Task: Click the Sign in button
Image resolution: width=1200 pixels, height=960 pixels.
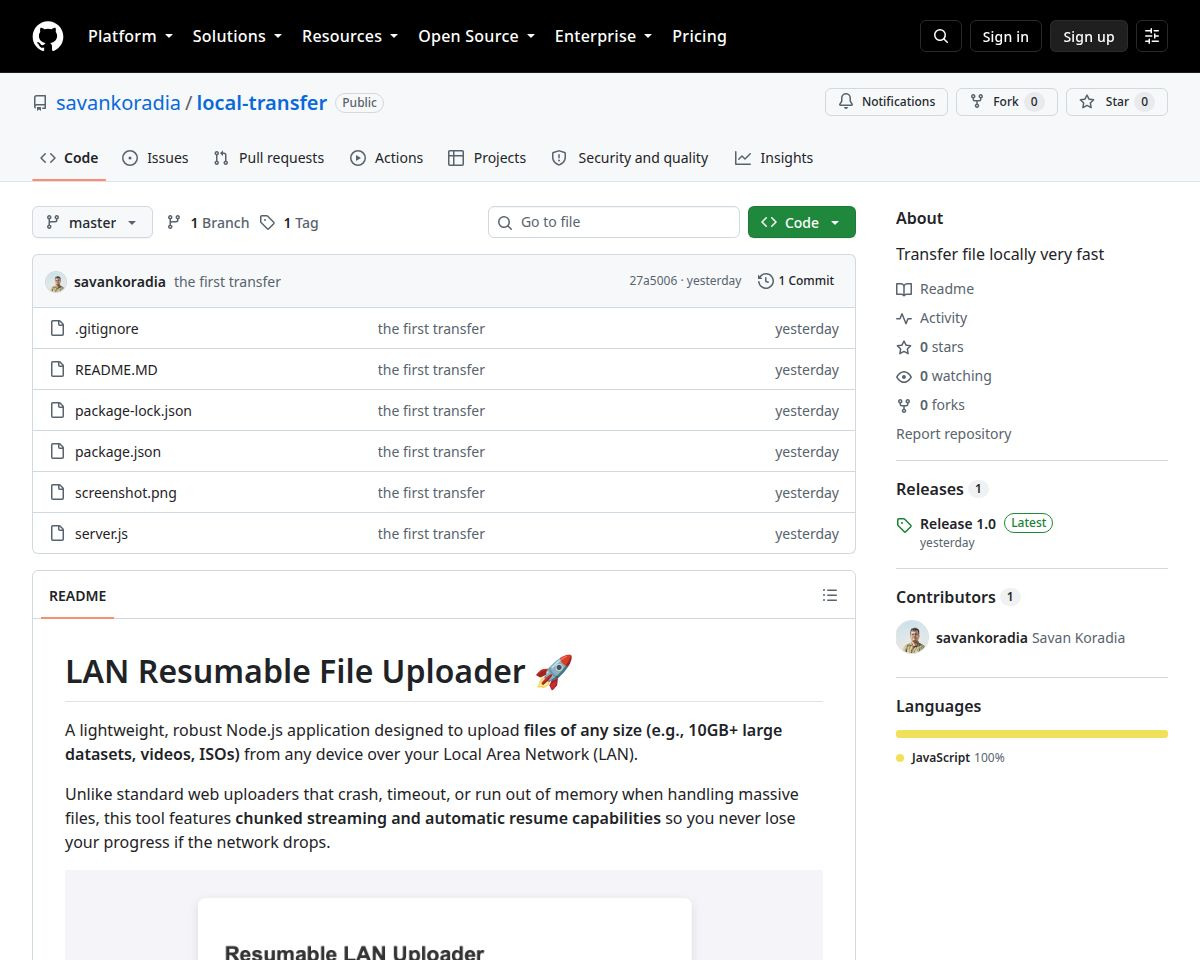Action: coord(1005,36)
